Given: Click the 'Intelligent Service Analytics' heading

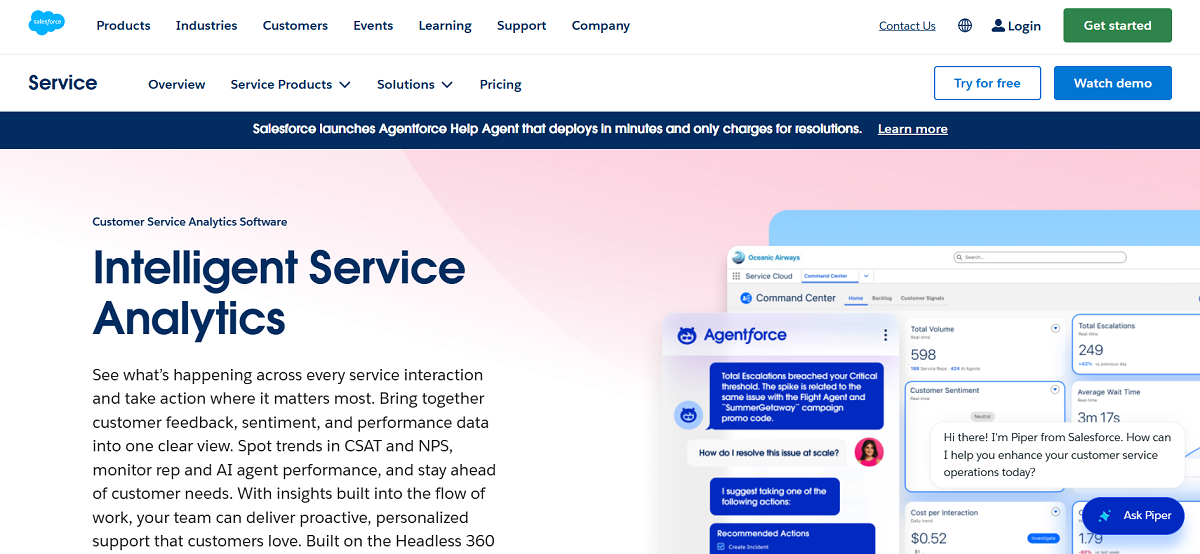Looking at the screenshot, I should [x=279, y=293].
